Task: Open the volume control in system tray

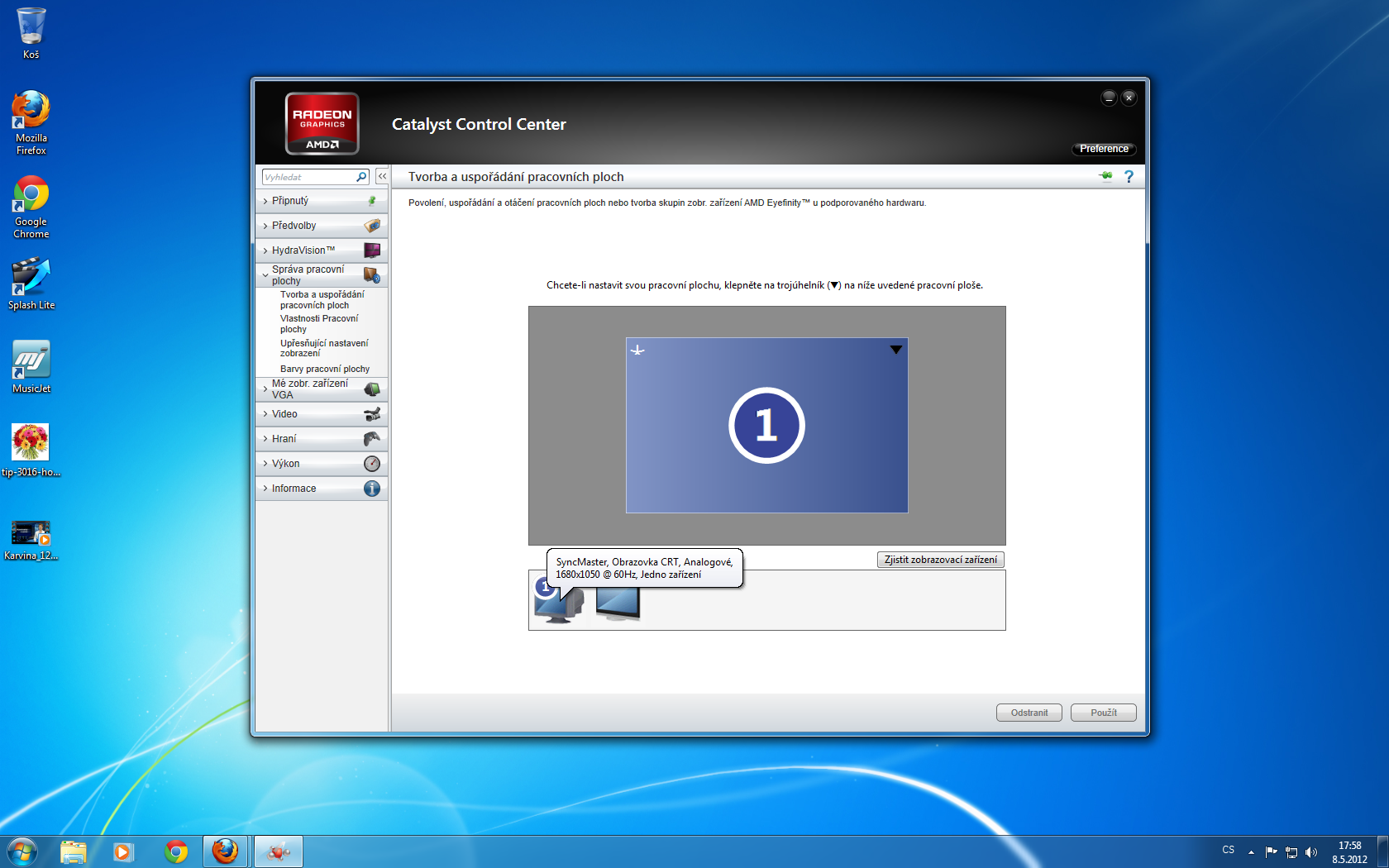Action: pos(1311,852)
